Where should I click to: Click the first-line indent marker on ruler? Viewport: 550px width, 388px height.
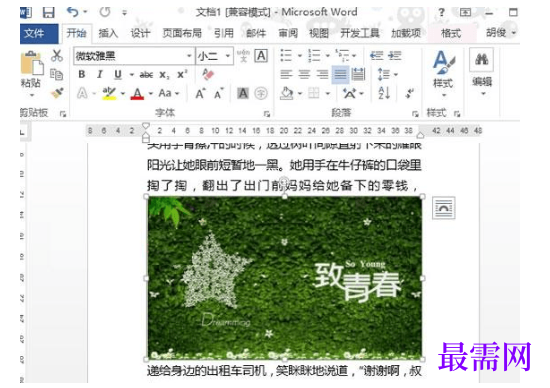pos(146,125)
